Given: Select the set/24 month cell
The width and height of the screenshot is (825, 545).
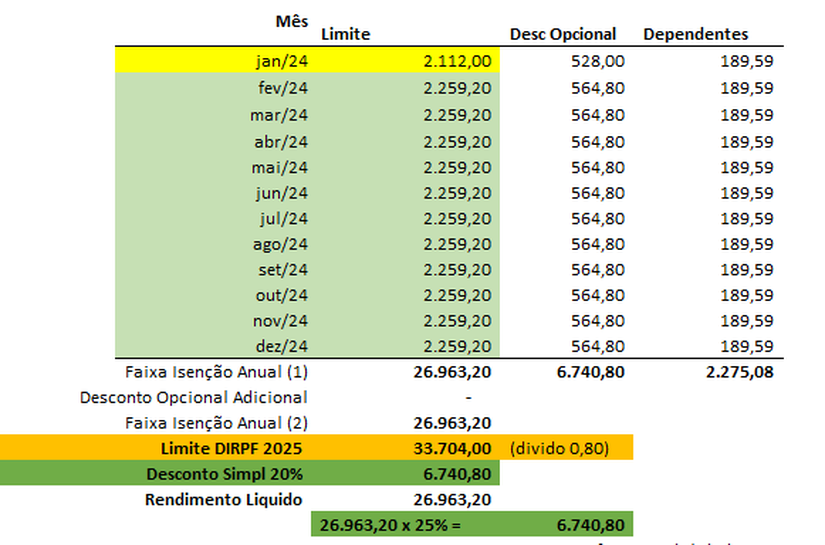Looking at the screenshot, I should [x=283, y=270].
